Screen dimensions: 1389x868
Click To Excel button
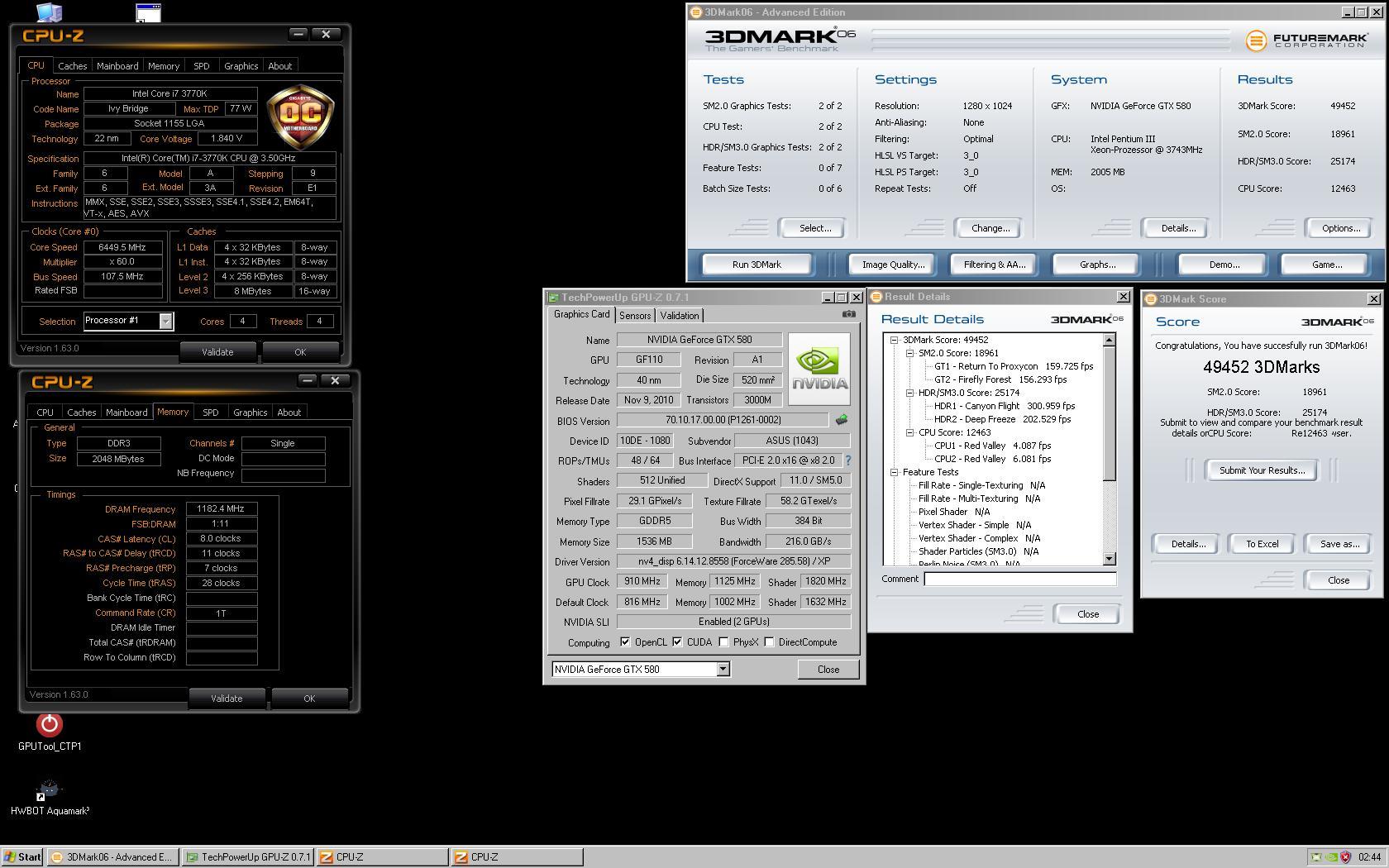pyautogui.click(x=1262, y=544)
